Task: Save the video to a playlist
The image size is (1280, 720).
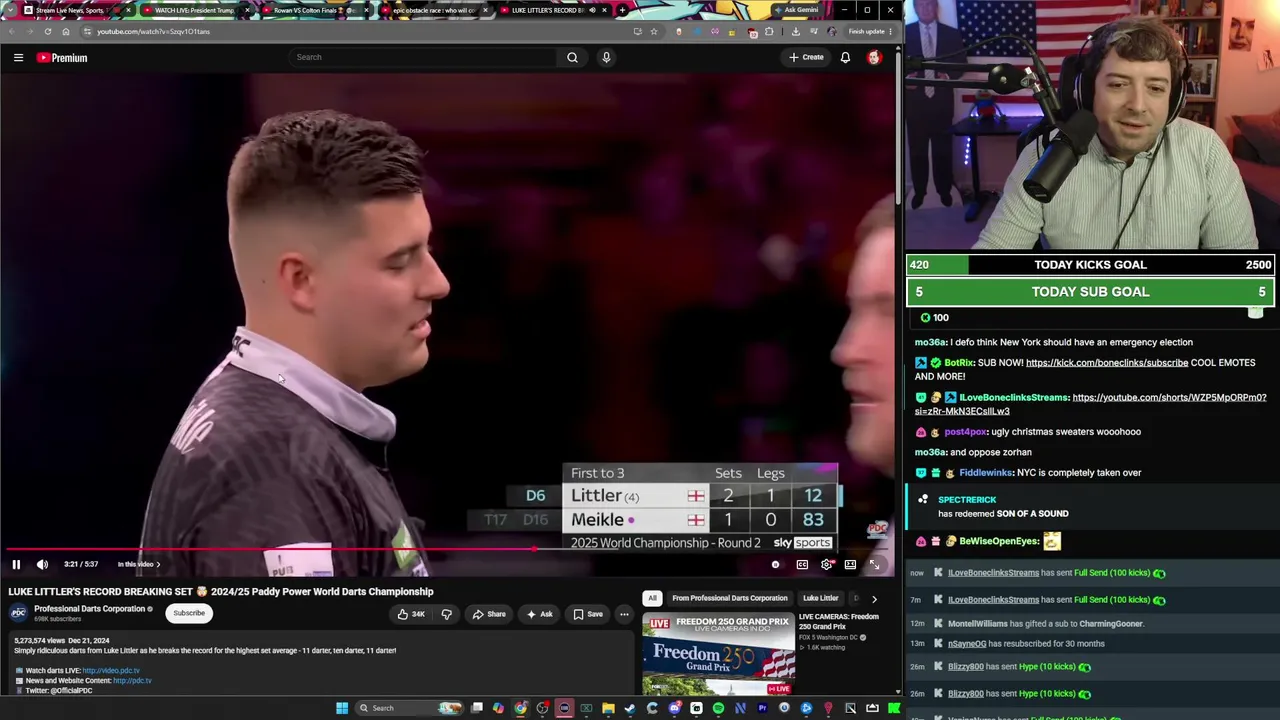Action: click(x=588, y=614)
